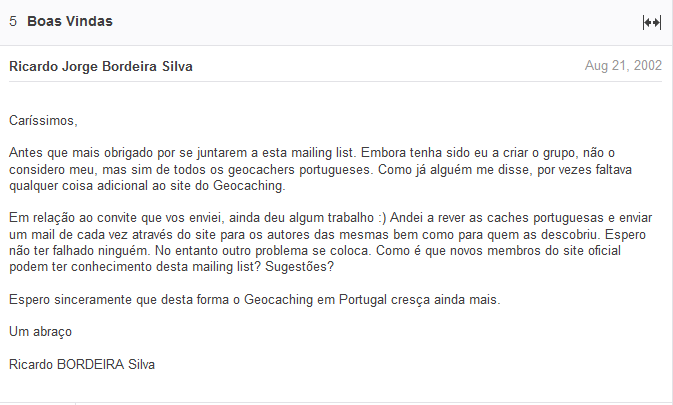
Task: Click the empty space in the message header bar
Action: point(378,21)
